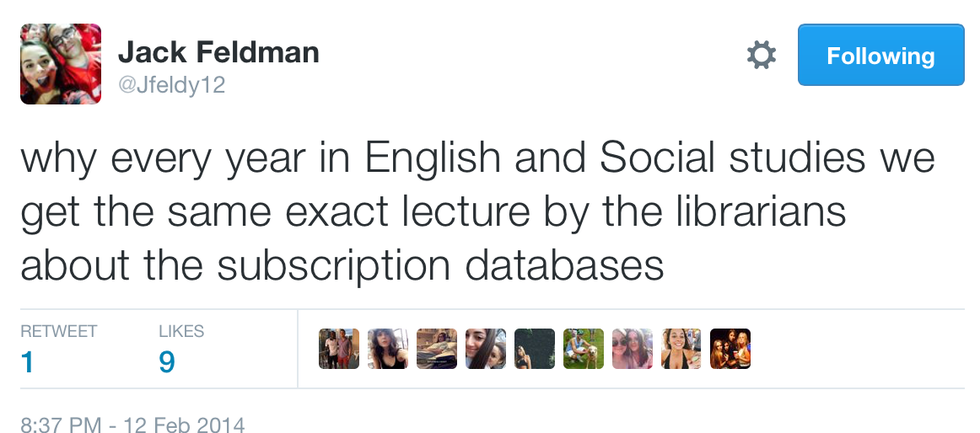This screenshot has height=433, width=980.
Task: Click the Following button to unfollow
Action: (x=880, y=56)
